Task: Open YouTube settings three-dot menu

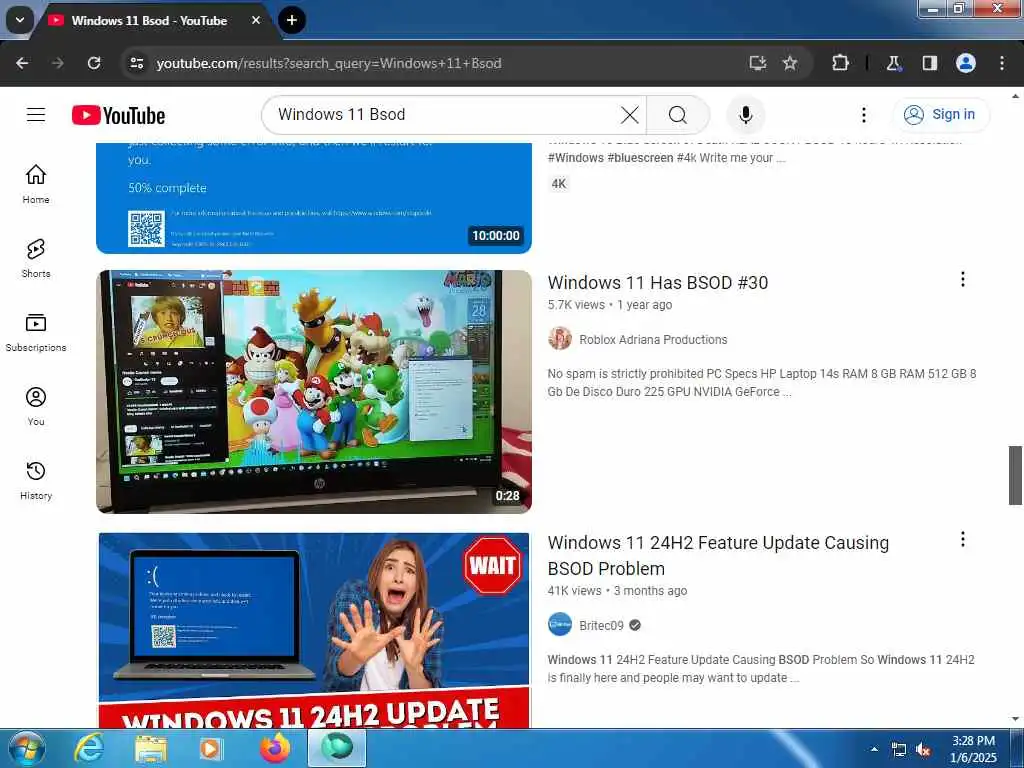Action: [x=864, y=115]
